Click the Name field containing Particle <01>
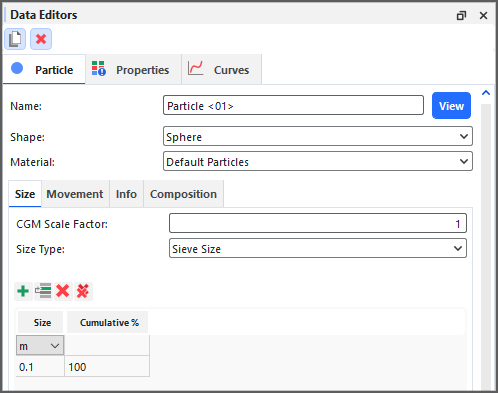The height and width of the screenshot is (393, 498). tap(293, 105)
